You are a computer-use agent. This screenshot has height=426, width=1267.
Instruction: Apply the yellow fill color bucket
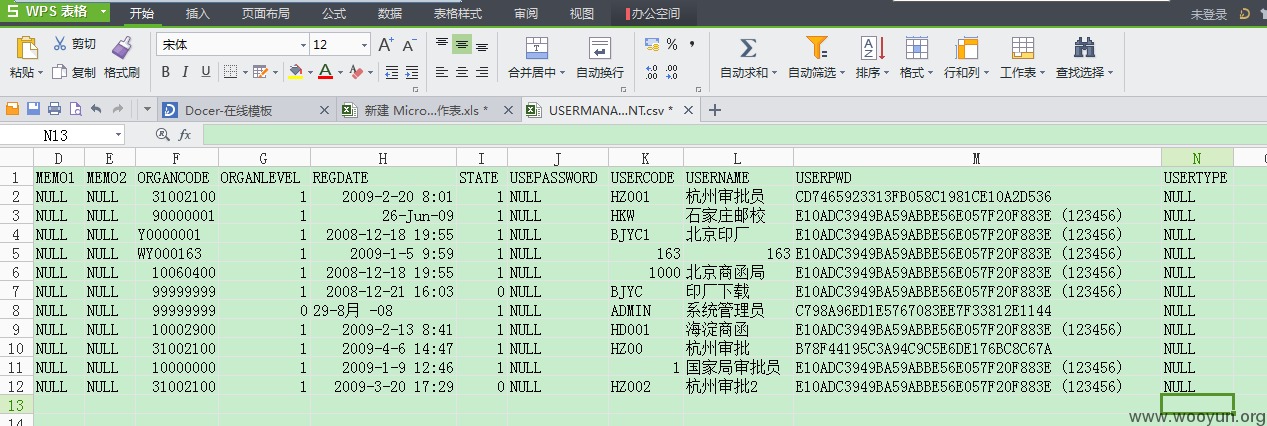(295, 72)
